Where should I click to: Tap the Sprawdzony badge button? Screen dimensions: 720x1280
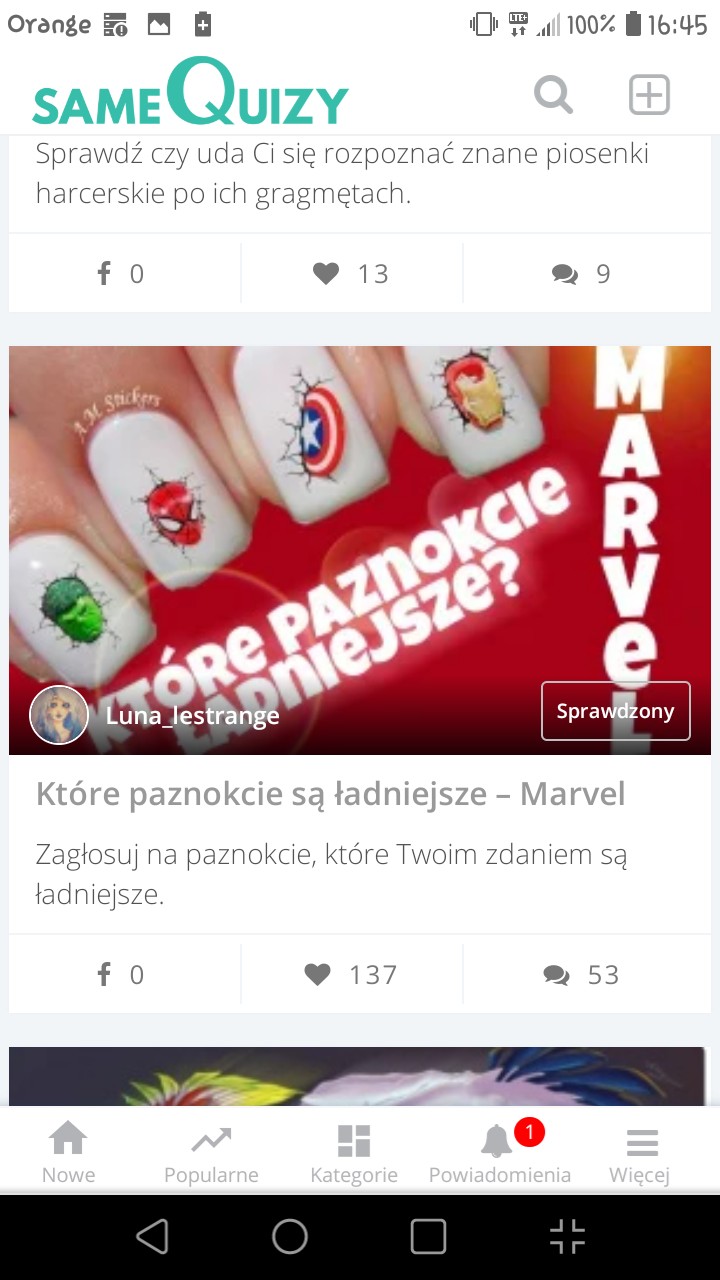point(616,711)
